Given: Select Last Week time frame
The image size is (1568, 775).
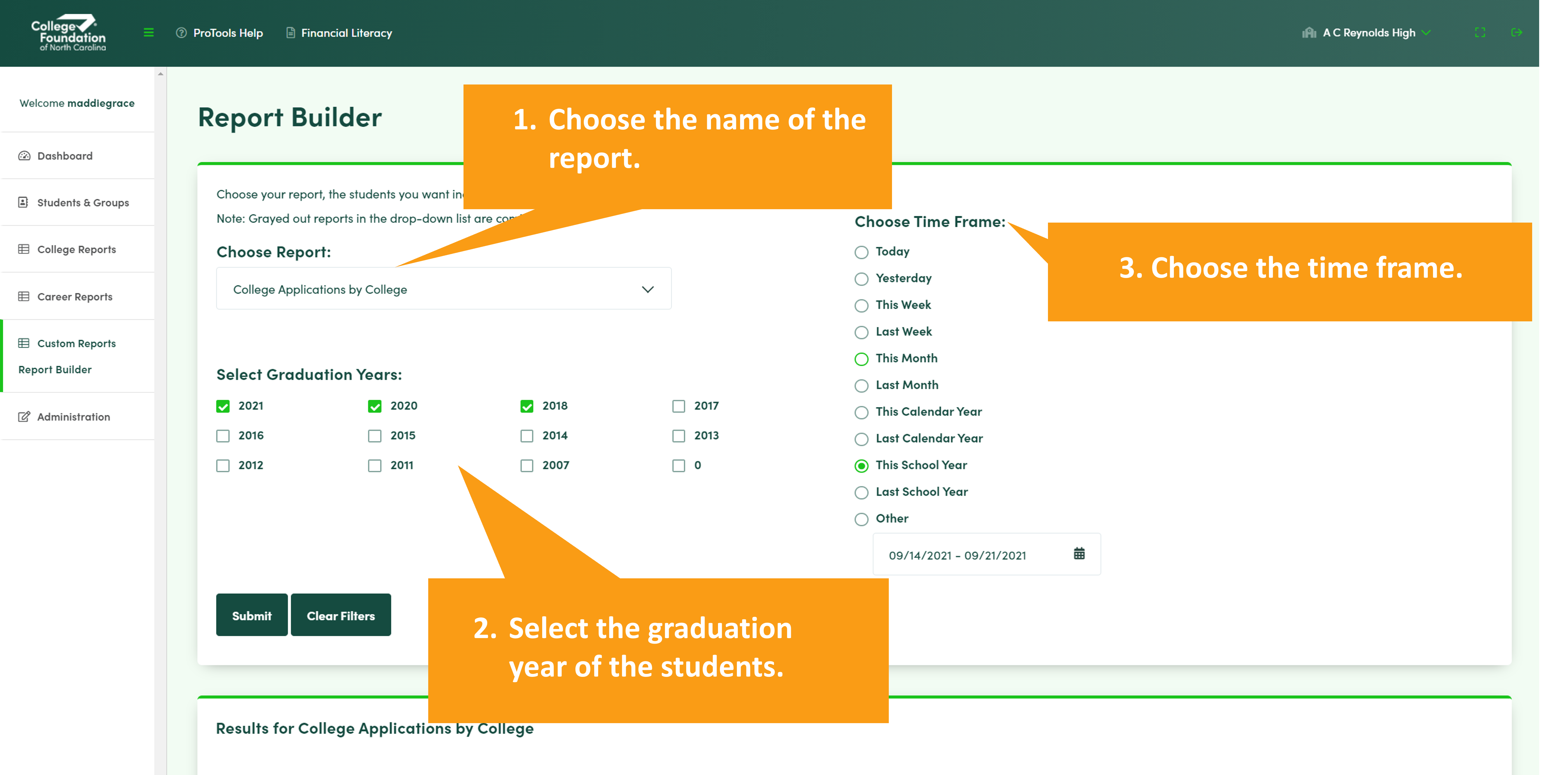Looking at the screenshot, I should (861, 333).
